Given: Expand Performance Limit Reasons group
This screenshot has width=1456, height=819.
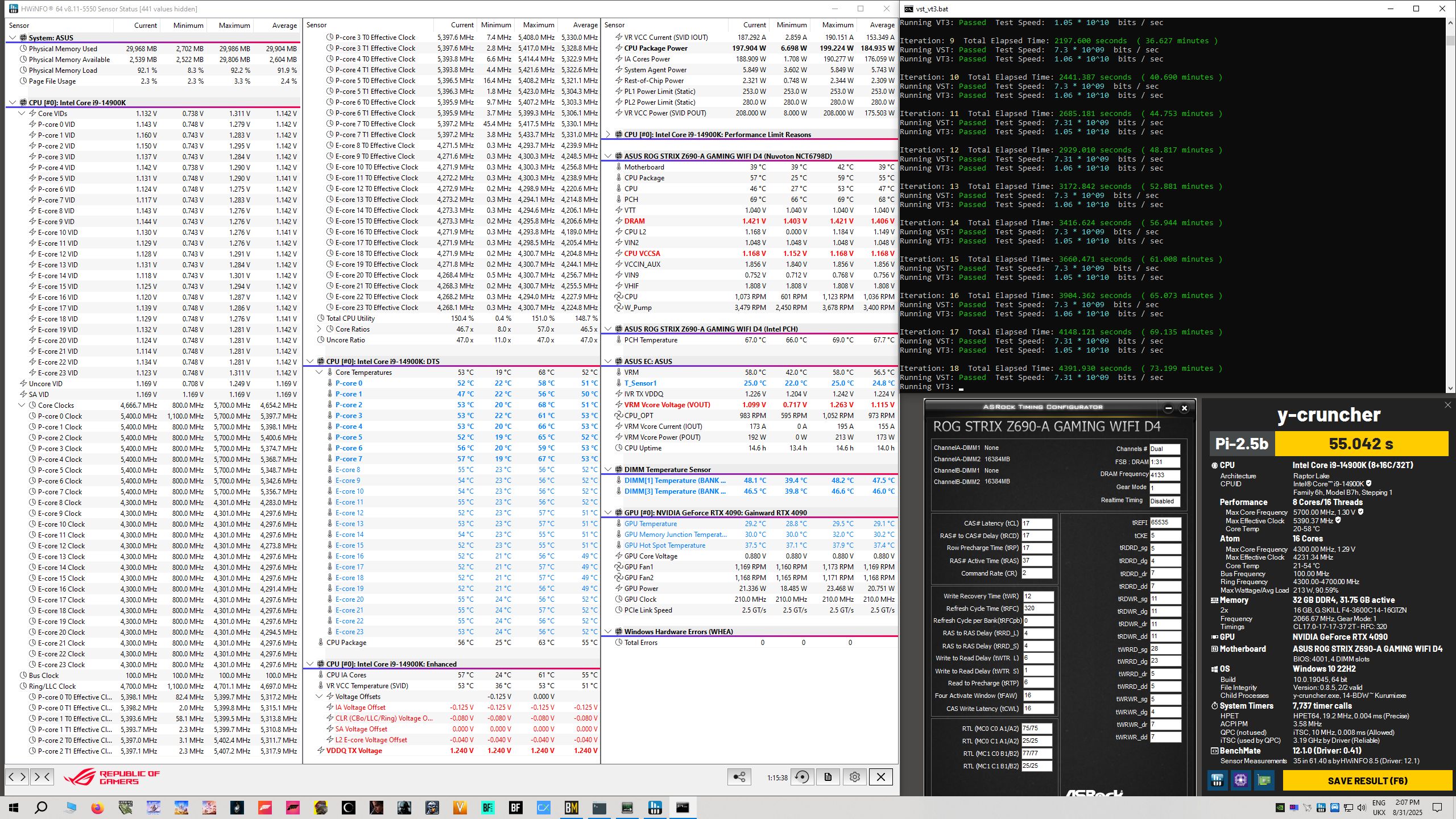Looking at the screenshot, I should click(x=608, y=134).
